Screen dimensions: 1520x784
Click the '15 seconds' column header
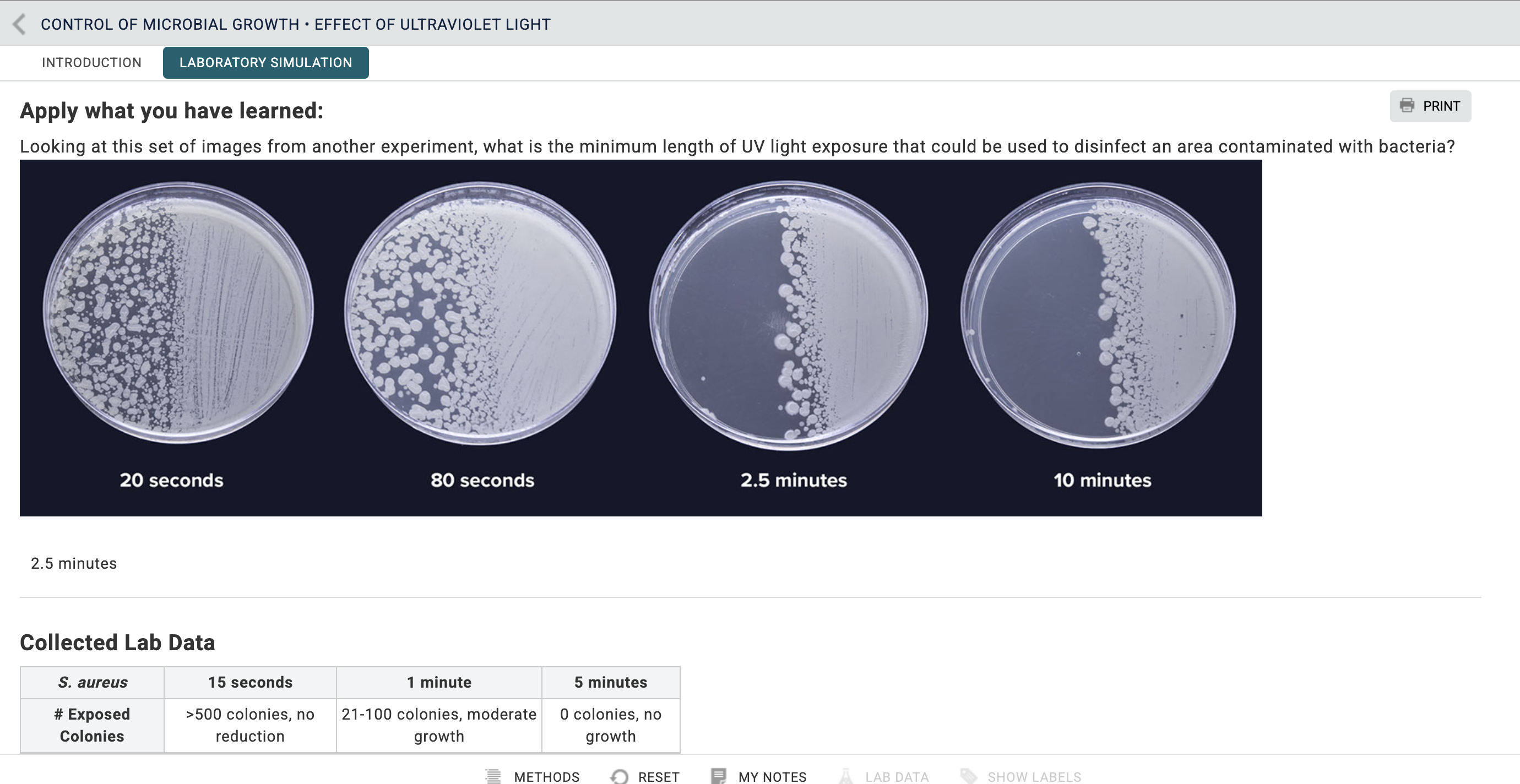pyautogui.click(x=250, y=682)
